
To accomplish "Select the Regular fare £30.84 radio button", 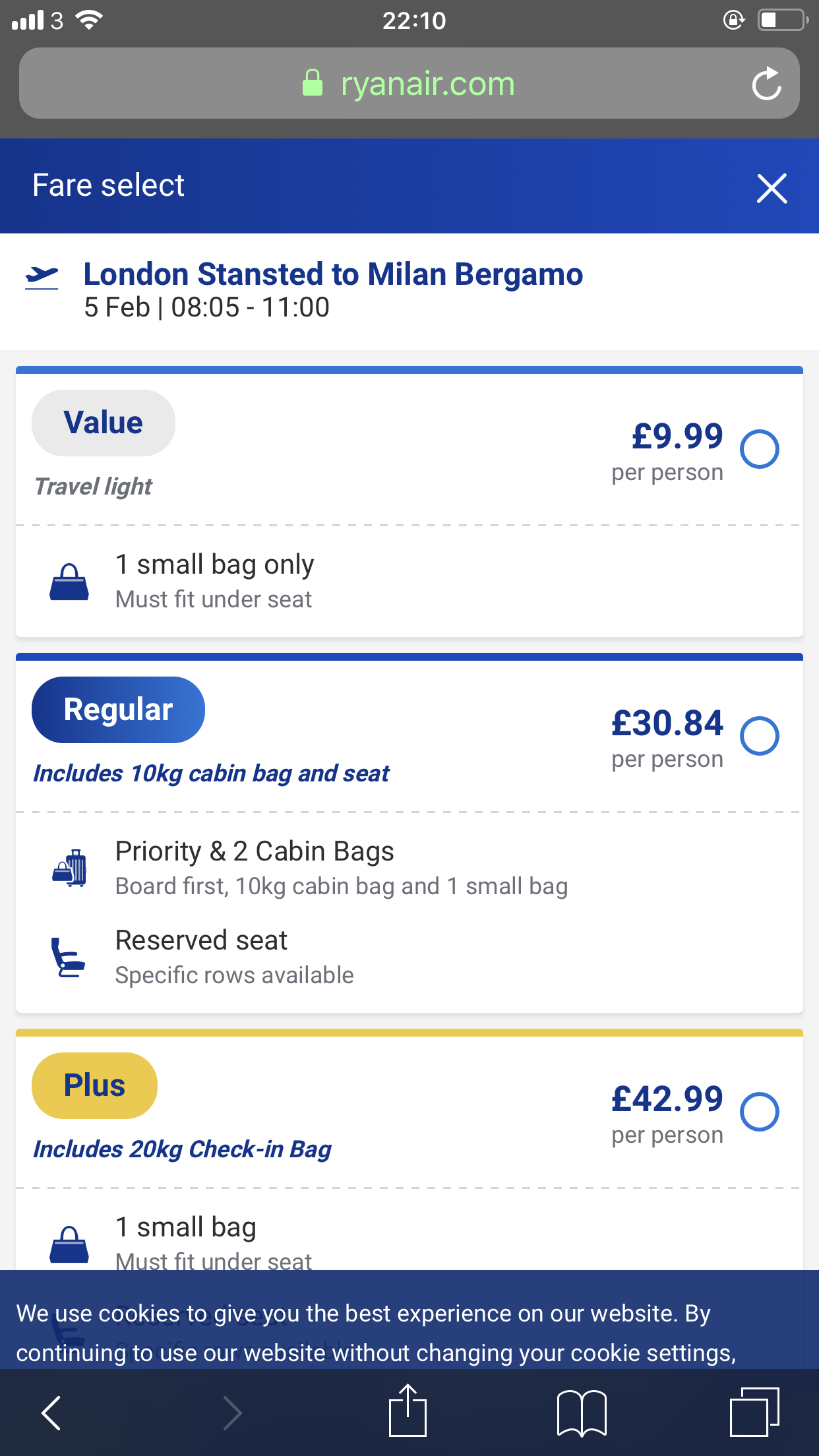I will point(760,736).
